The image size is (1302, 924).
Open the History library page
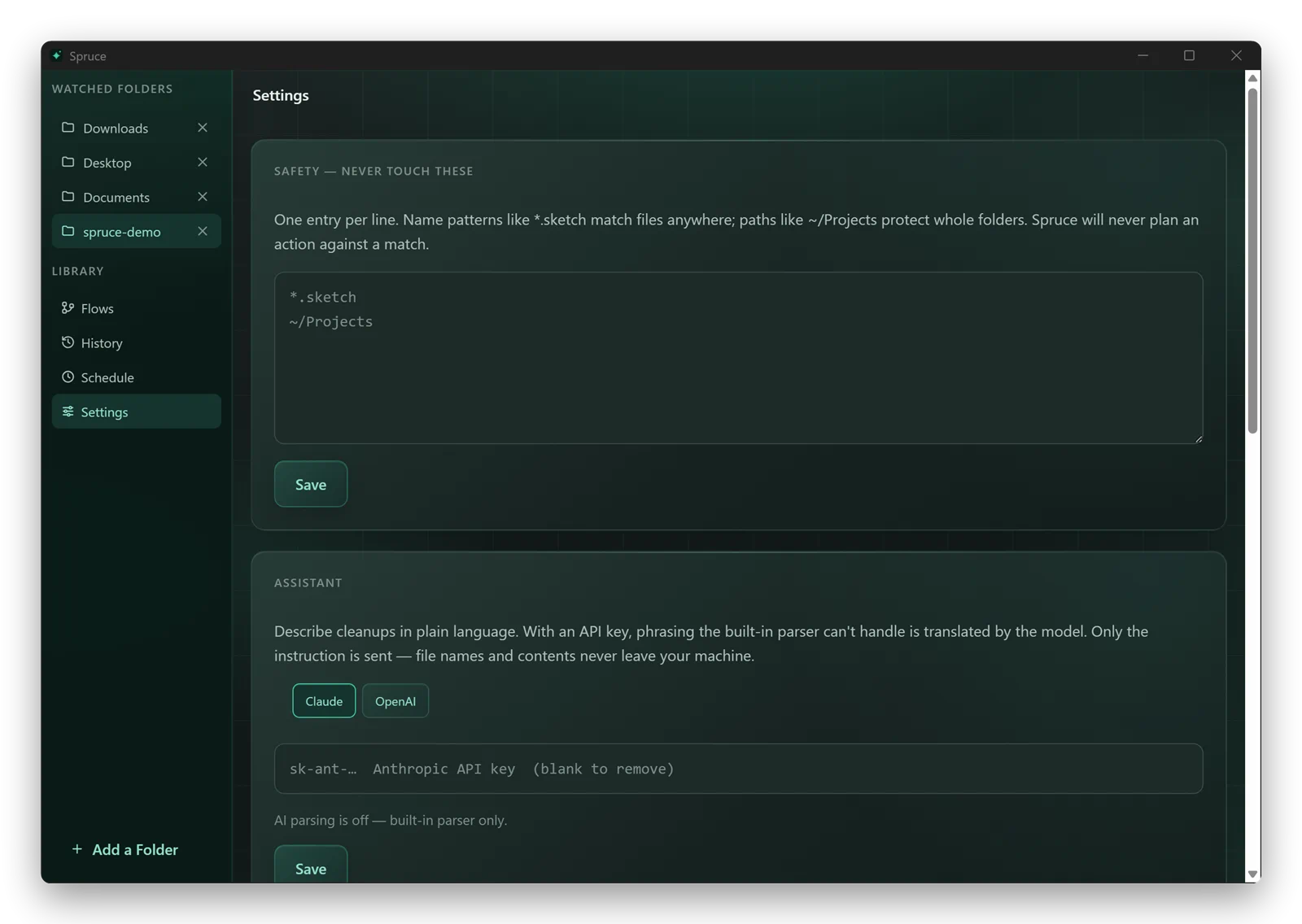coord(136,342)
